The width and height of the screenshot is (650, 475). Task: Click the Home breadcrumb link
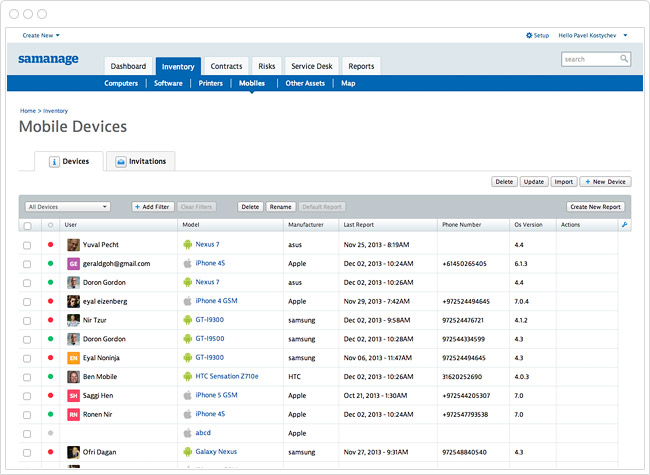(28, 111)
